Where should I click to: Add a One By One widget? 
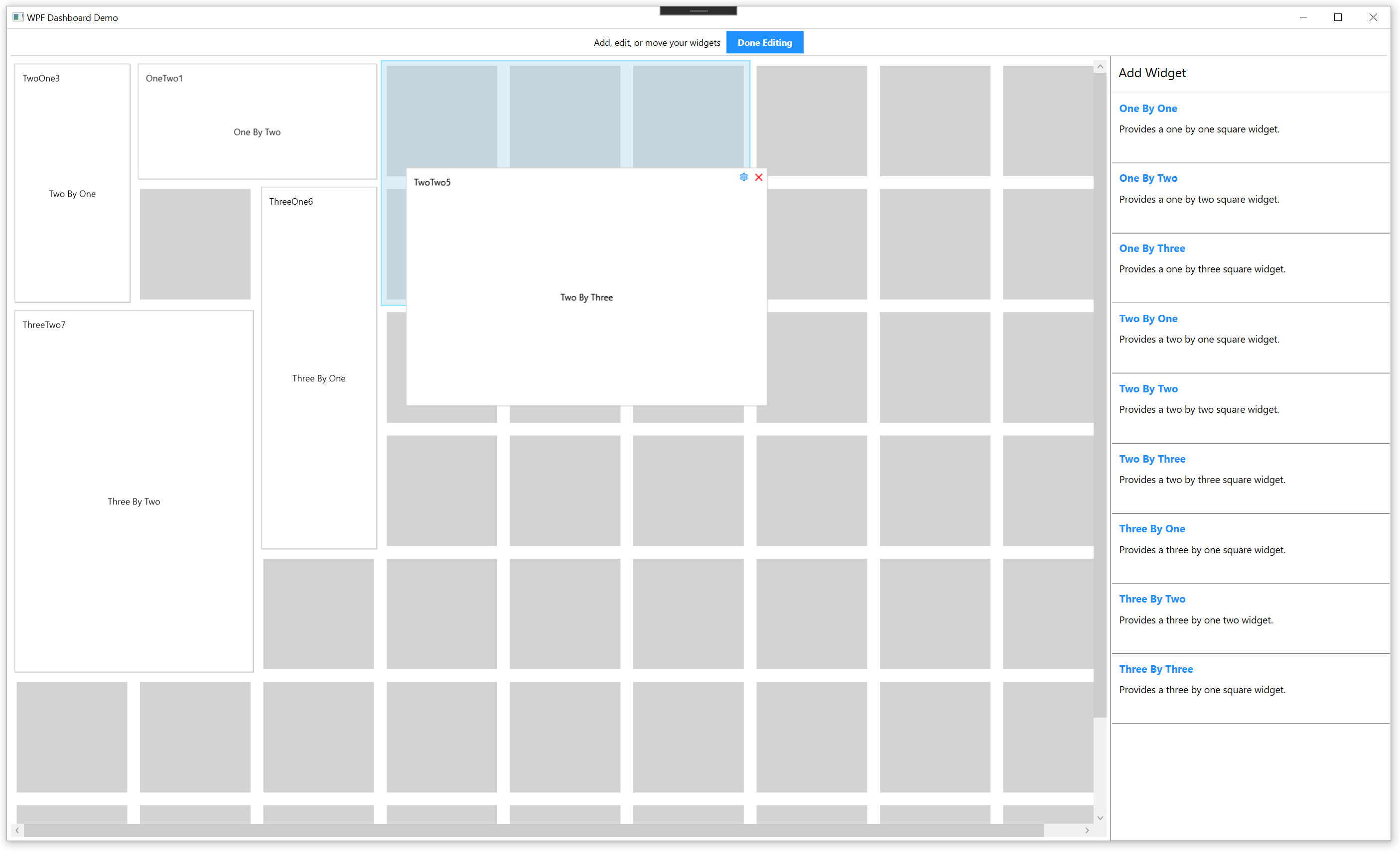tap(1148, 109)
